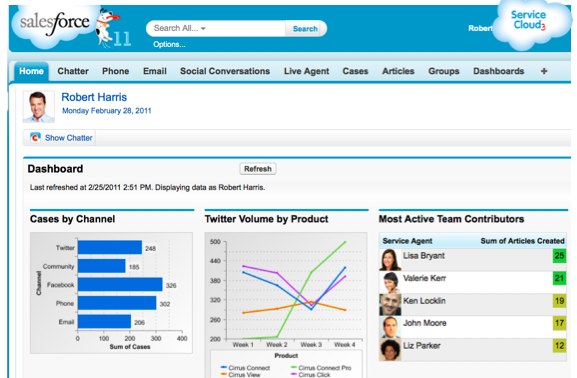
Task: Click the 326 Facebook value label
Action: click(x=171, y=285)
